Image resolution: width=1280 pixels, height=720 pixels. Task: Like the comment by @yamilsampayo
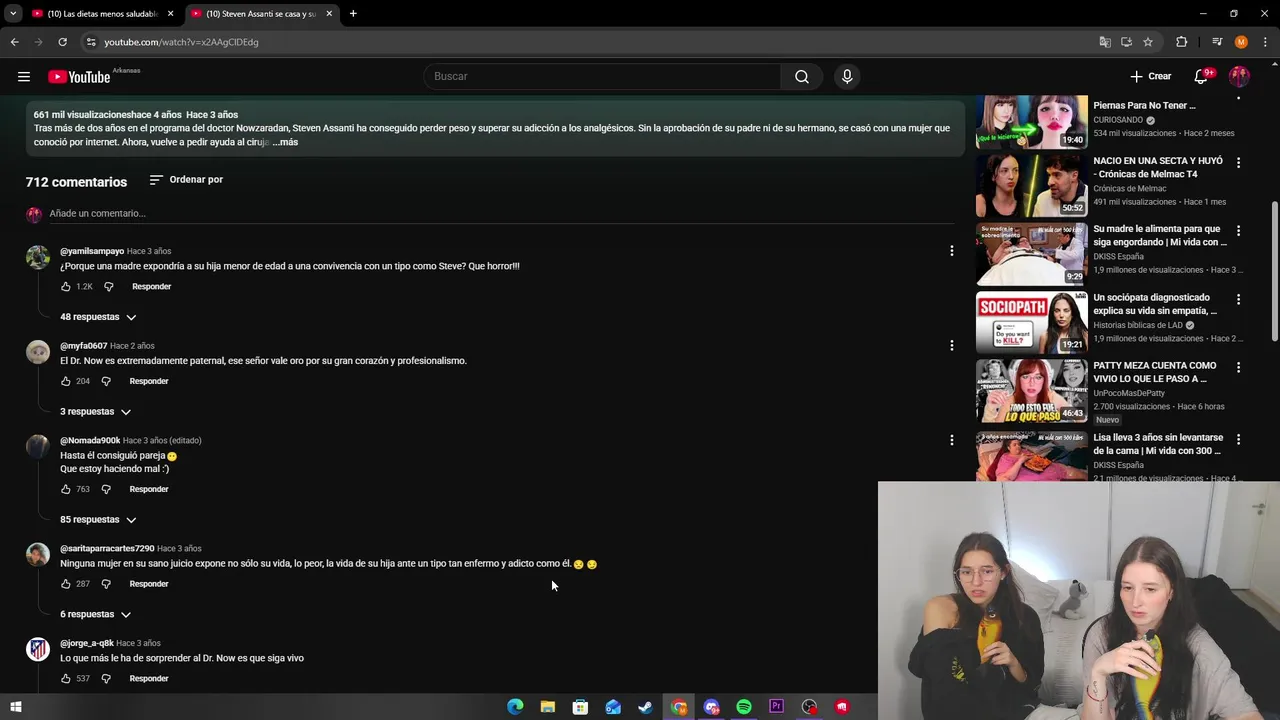(x=66, y=287)
